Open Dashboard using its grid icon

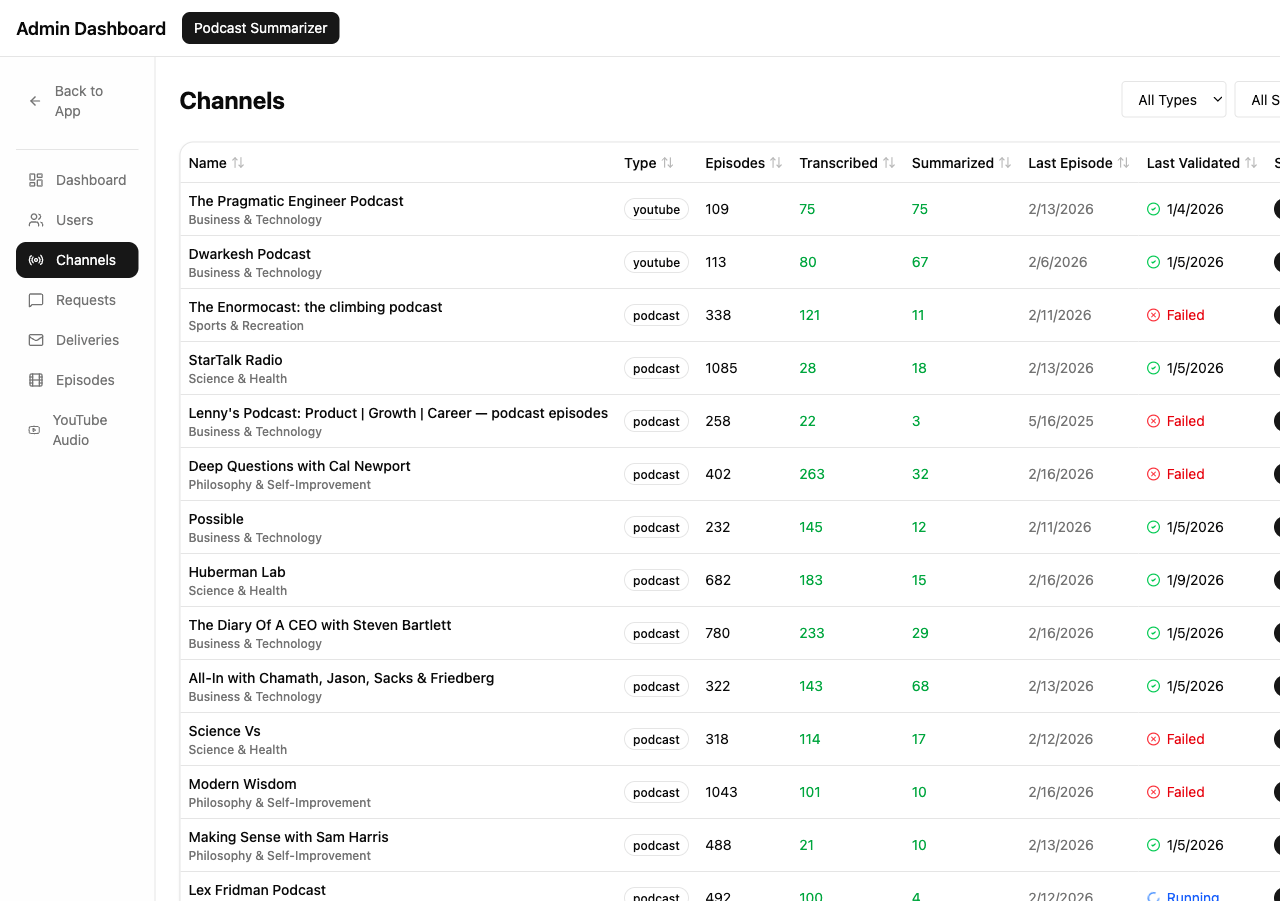coord(36,180)
